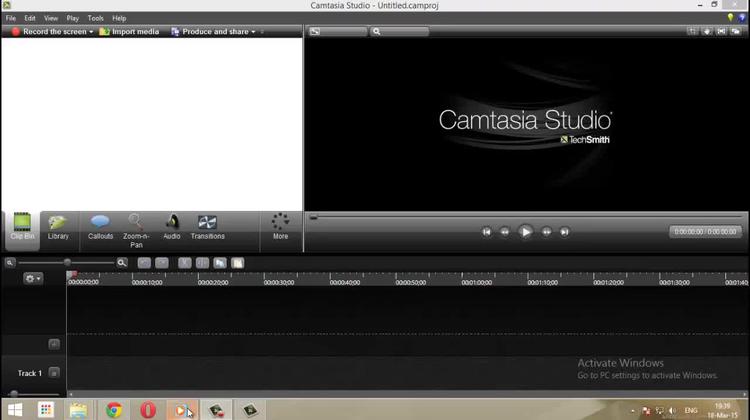
Task: Click Produce and share button
Action: click(210, 32)
